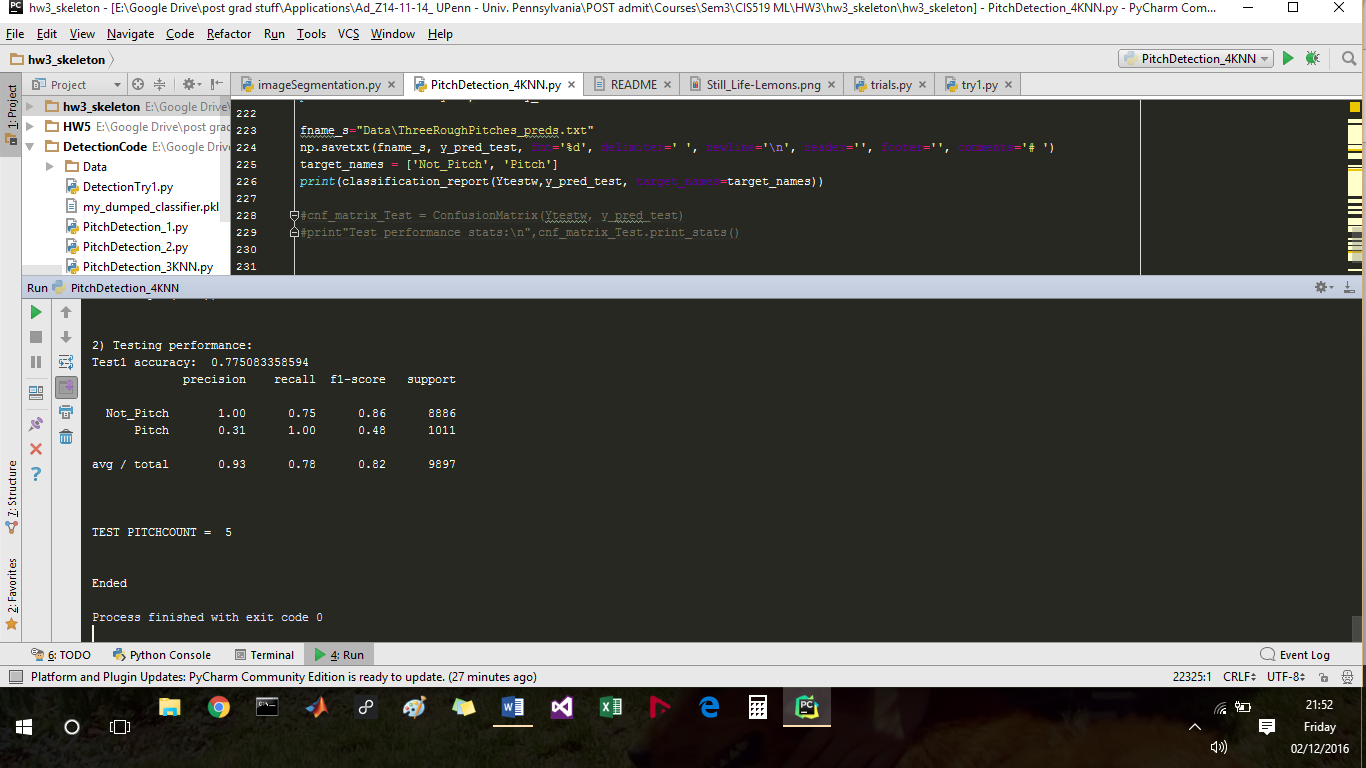Expand the Data folder
This screenshot has height=768, width=1366.
49,166
